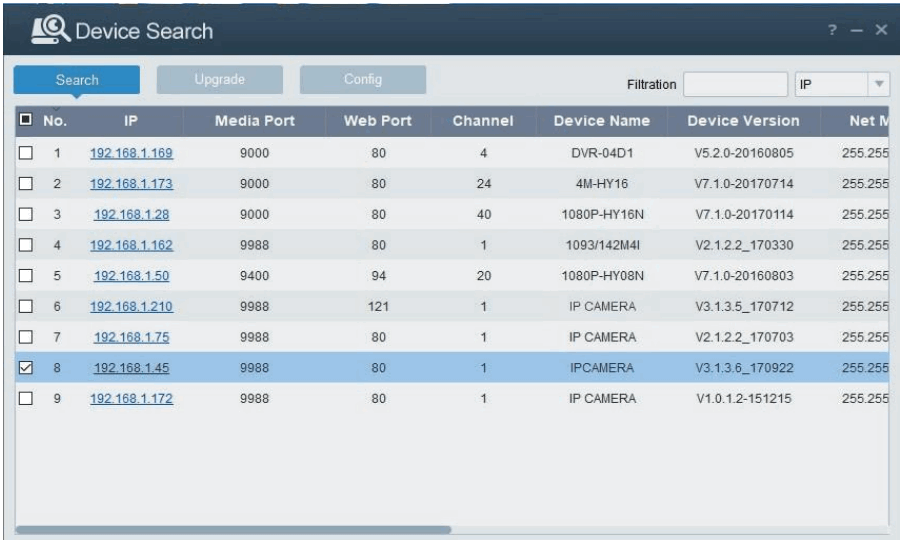Check the box for row 2 4M-HY16
Viewport: 904px width, 545px height.
pos(26,183)
